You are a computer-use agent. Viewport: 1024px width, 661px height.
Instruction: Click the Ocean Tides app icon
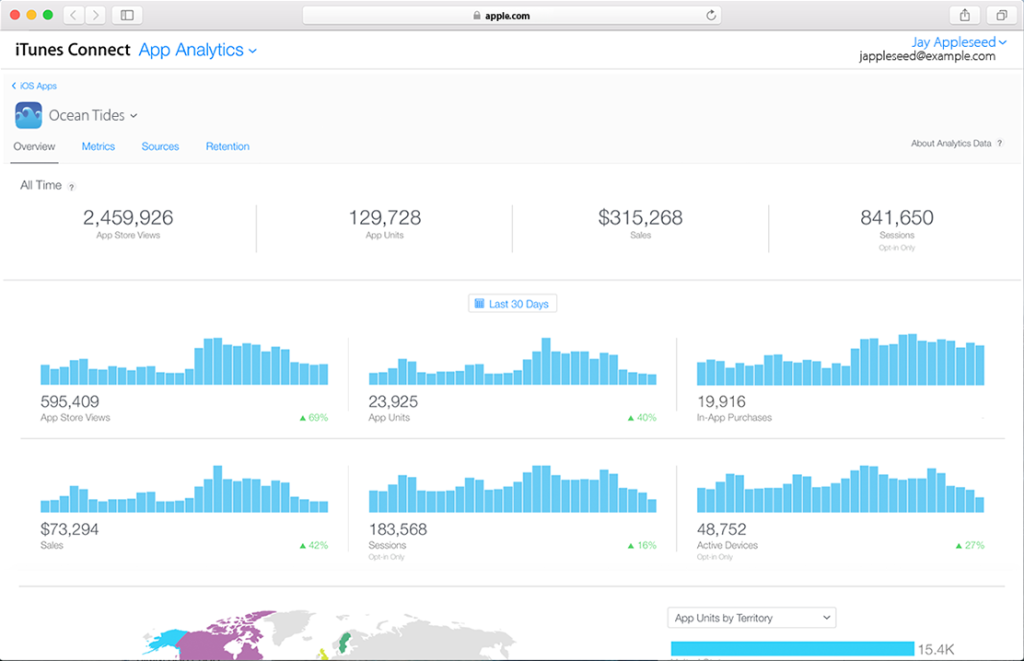coord(29,116)
